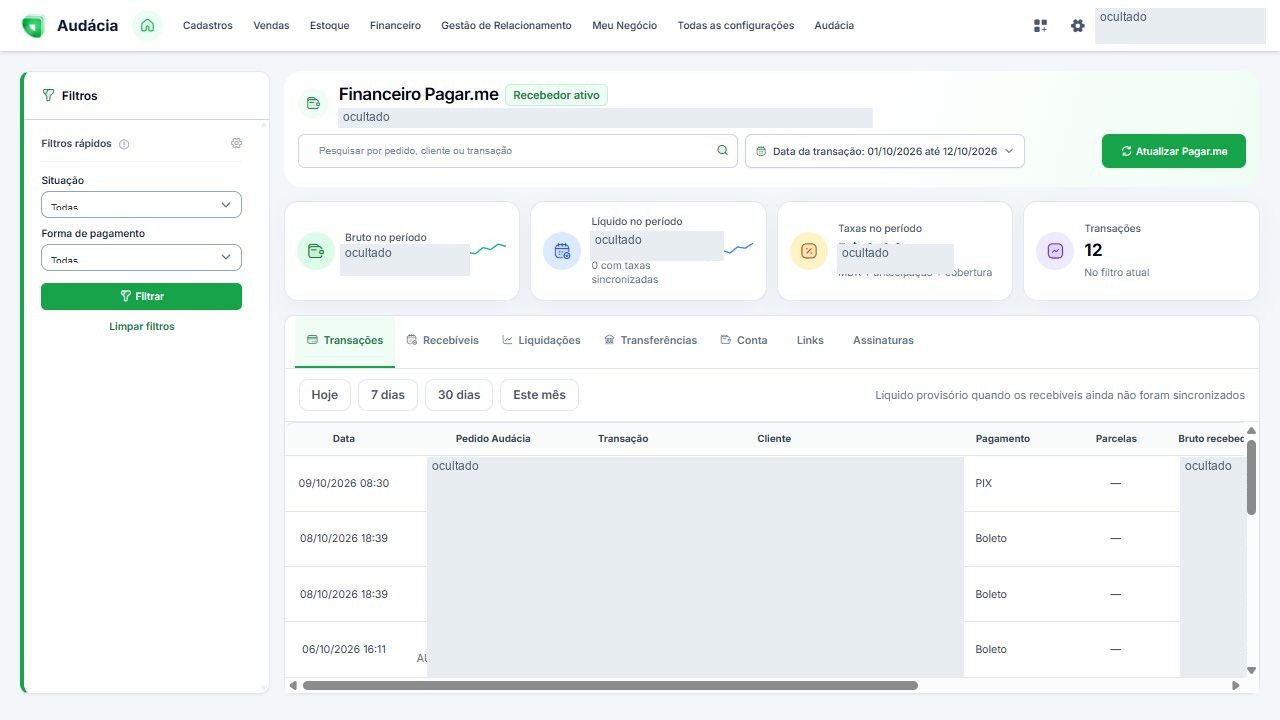
Task: Open the Data da transação range picker
Action: (x=885, y=151)
